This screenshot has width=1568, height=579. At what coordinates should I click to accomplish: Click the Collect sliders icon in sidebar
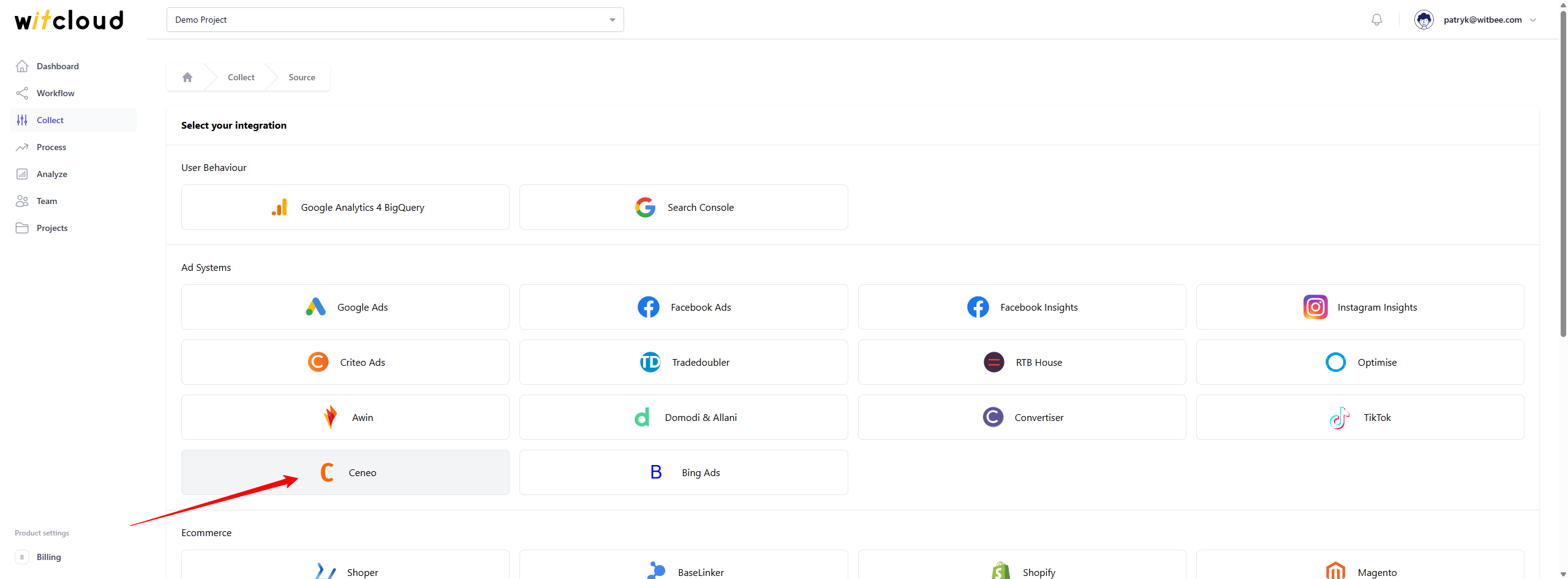click(x=22, y=120)
